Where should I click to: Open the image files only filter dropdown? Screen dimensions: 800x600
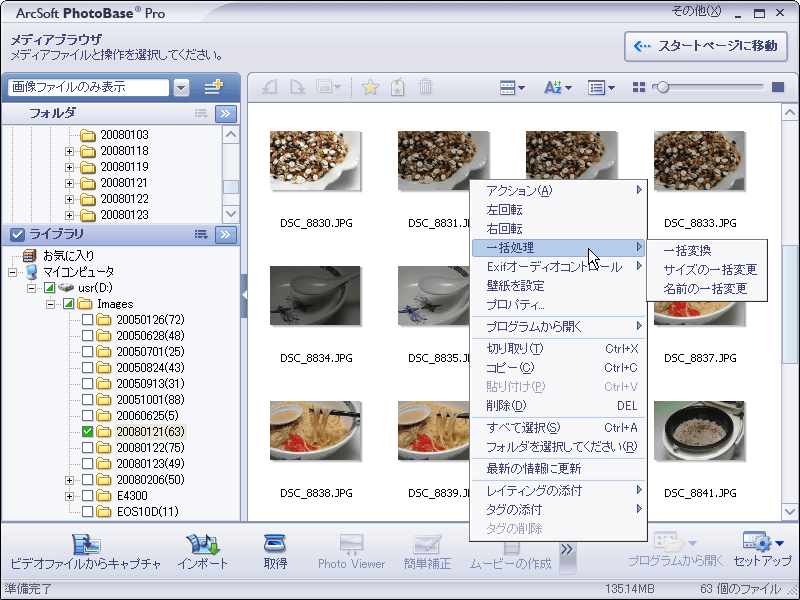click(181, 88)
